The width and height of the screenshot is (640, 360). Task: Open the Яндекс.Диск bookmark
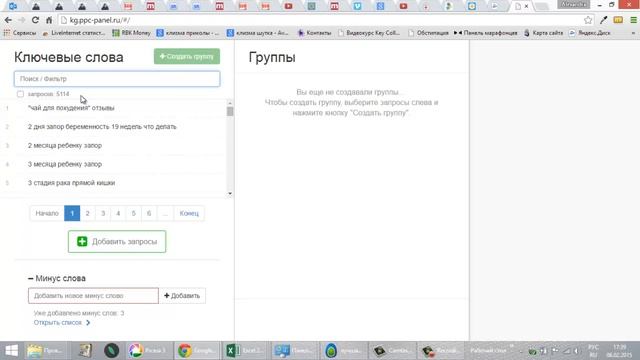(590, 33)
